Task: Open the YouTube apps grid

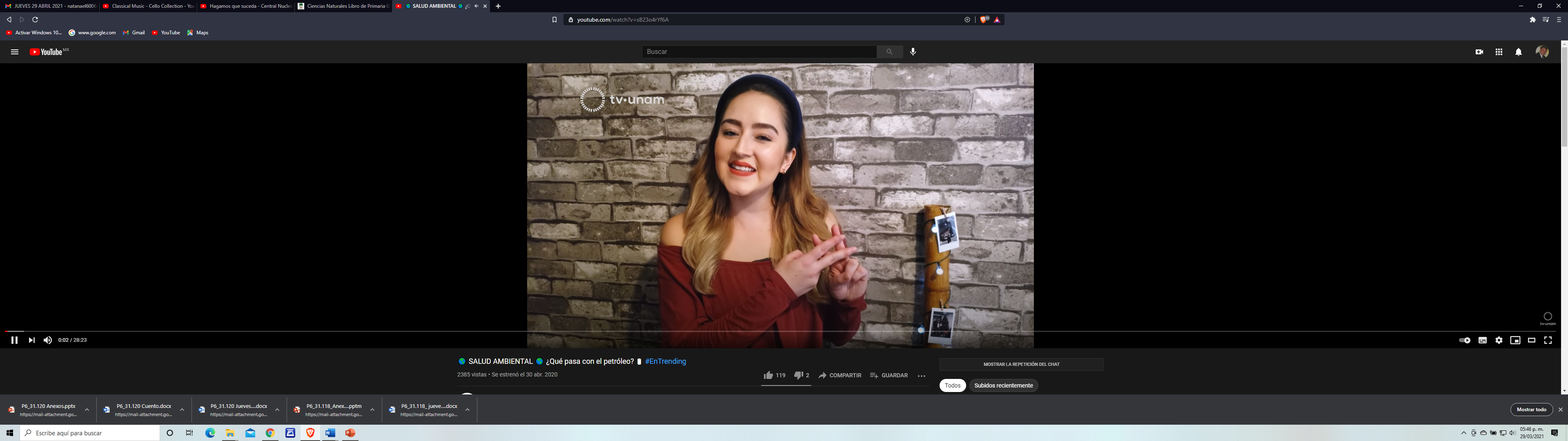Action: [x=1499, y=52]
